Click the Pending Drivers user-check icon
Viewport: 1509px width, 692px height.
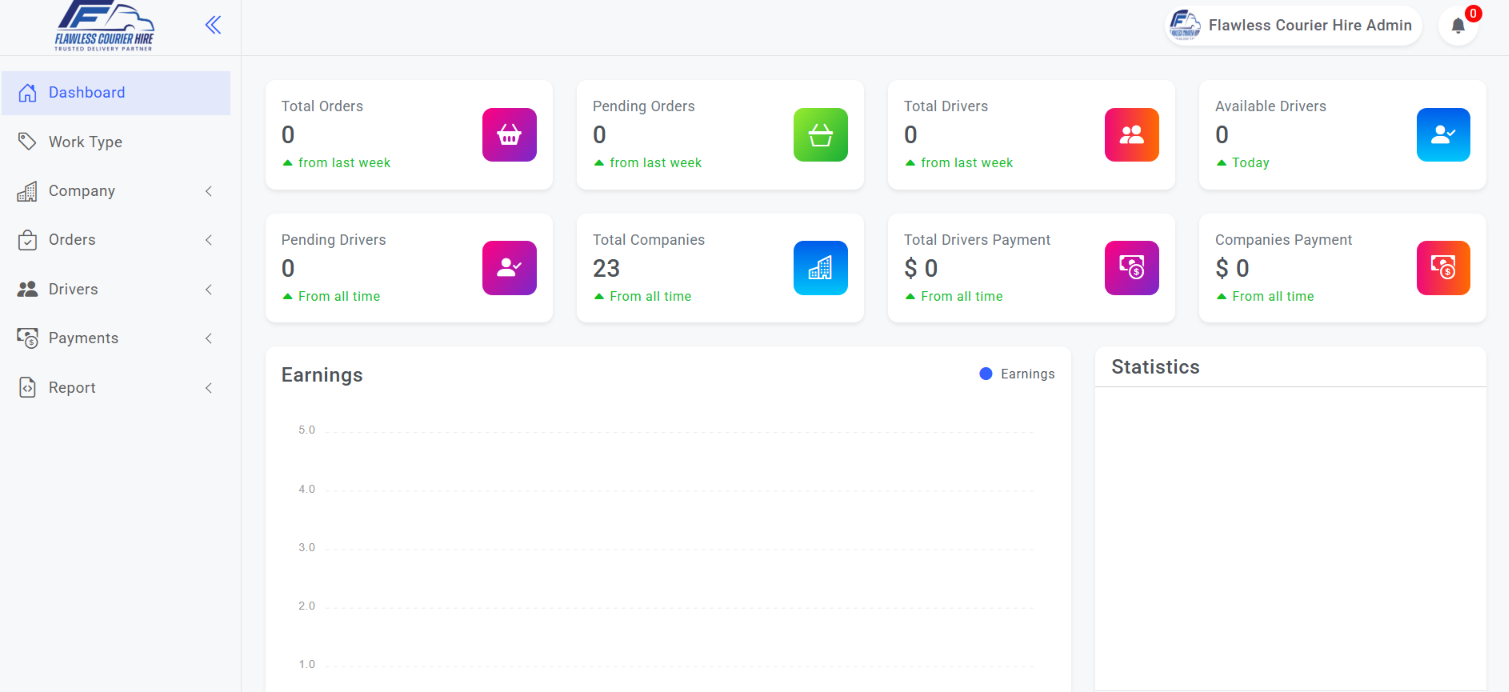point(509,268)
